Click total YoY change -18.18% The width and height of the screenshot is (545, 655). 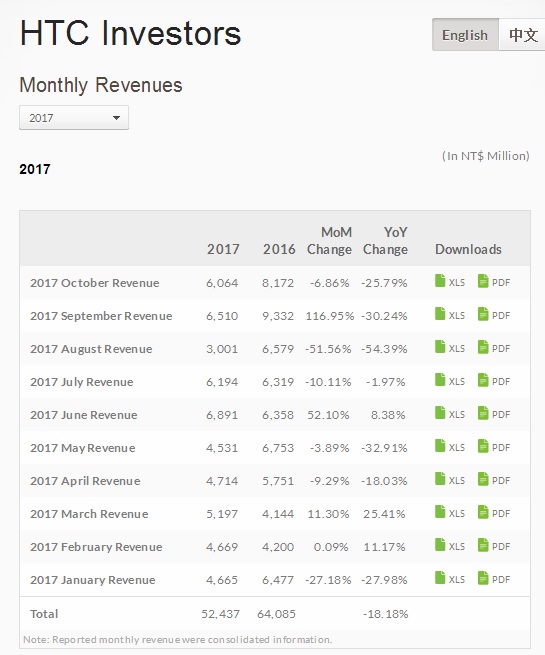point(385,614)
